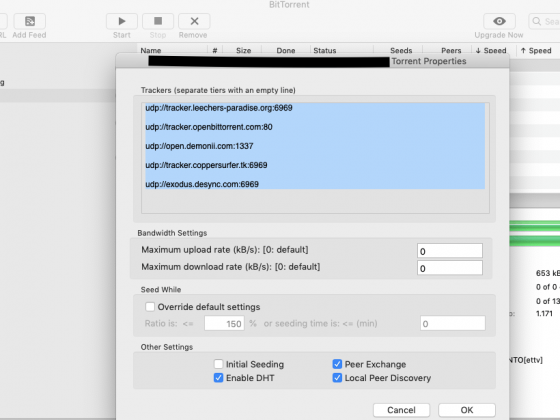This screenshot has height=420, width=560.
Task: Select the open.demonii.com:1337 tracker line
Action: [x=199, y=146]
